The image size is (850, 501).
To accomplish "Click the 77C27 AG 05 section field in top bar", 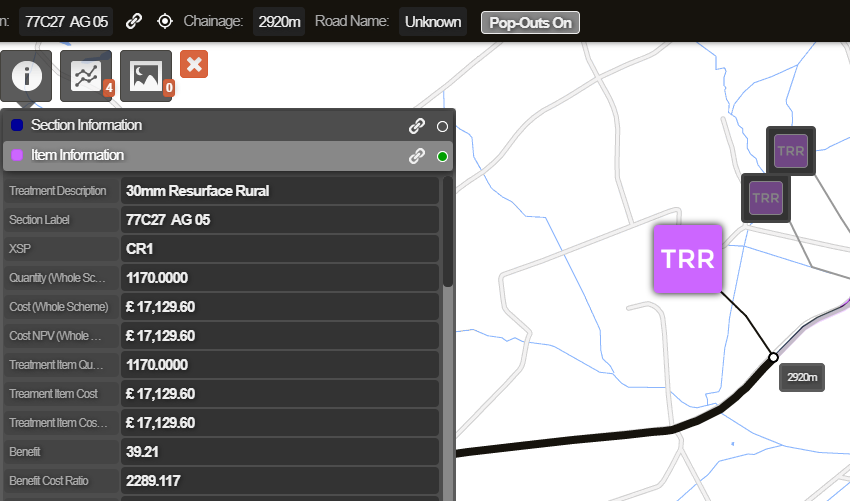I will click(x=66, y=21).
